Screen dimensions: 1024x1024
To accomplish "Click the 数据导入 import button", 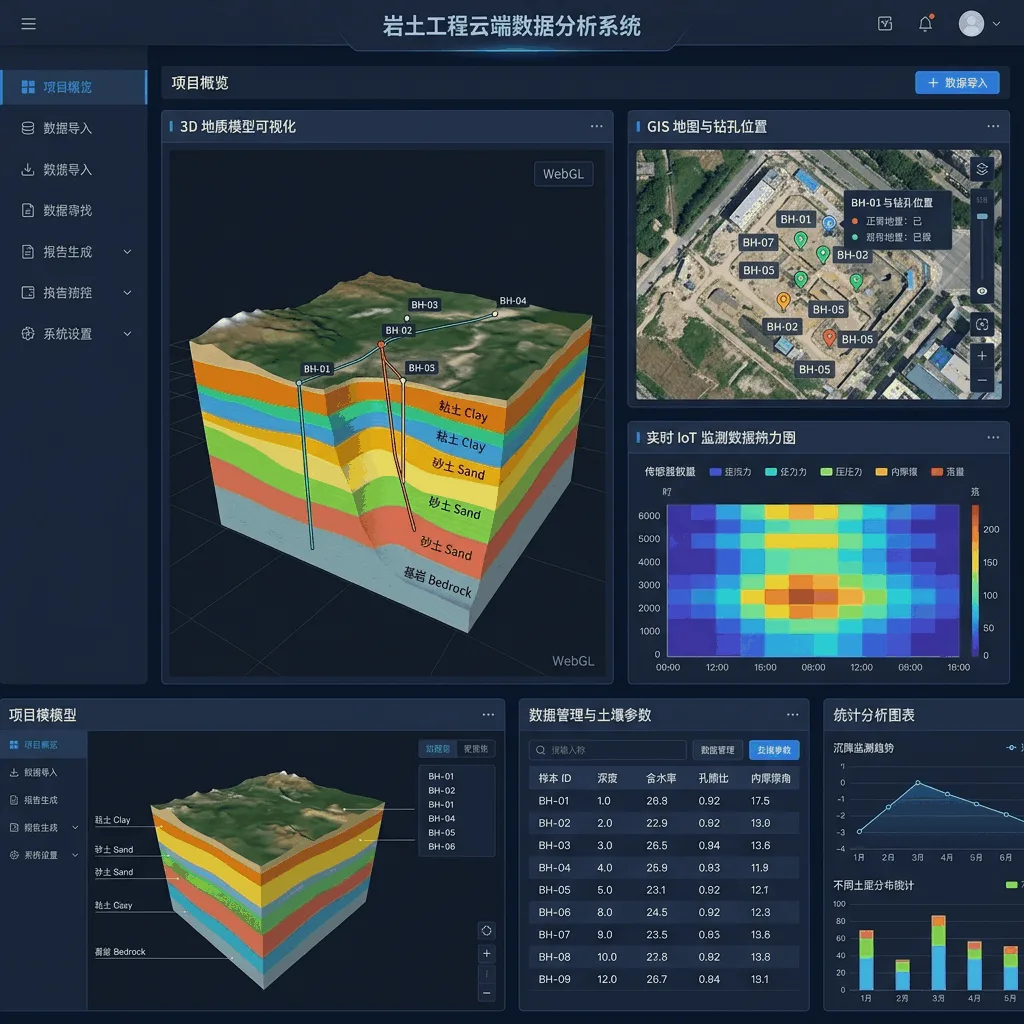I will click(957, 83).
